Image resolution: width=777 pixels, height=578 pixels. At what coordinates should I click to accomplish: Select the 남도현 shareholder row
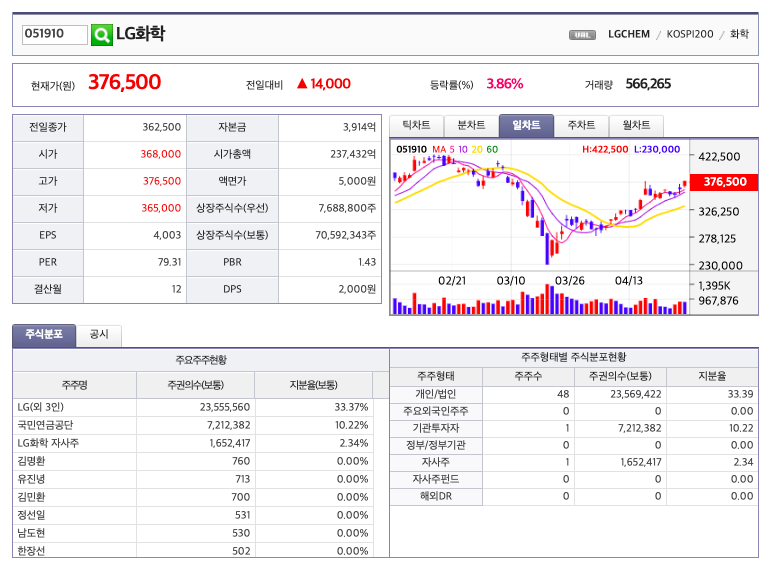(193, 533)
